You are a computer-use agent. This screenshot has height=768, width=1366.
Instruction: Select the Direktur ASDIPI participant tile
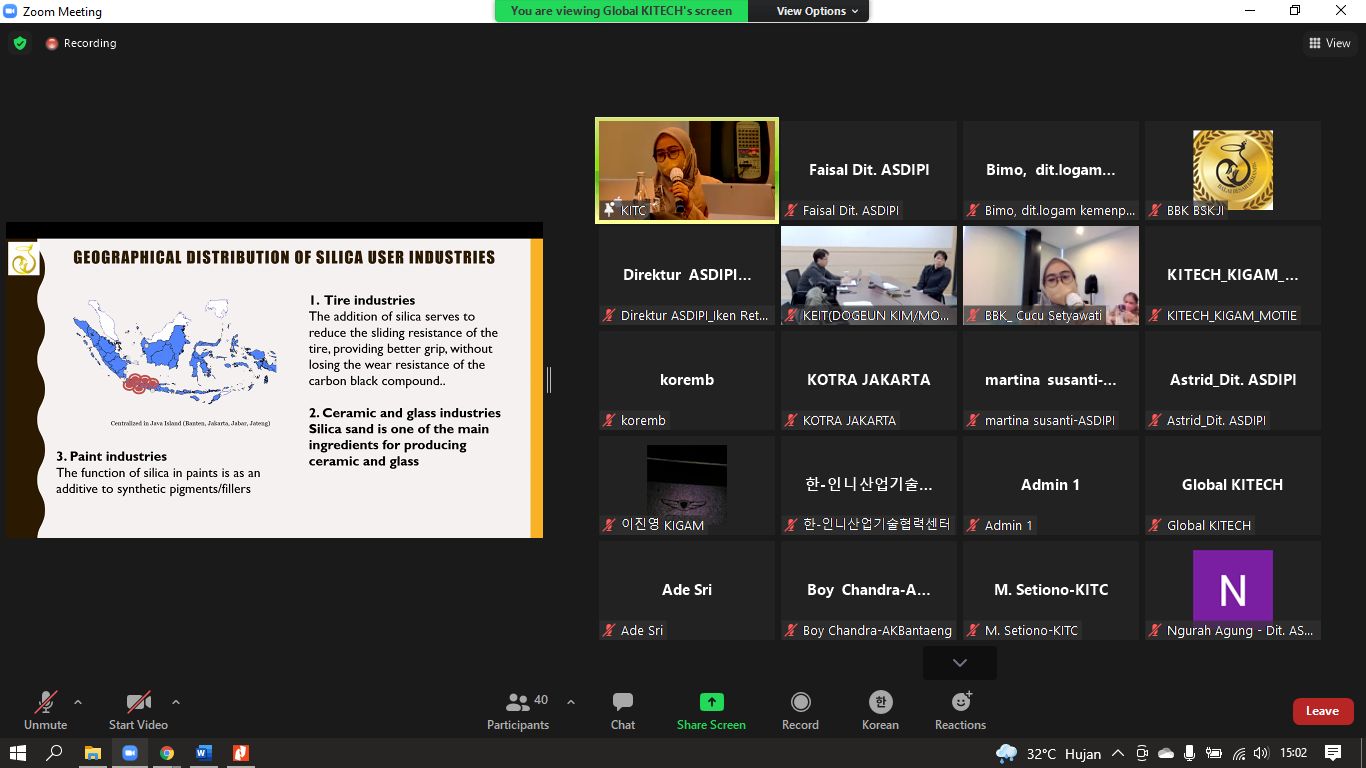click(687, 275)
